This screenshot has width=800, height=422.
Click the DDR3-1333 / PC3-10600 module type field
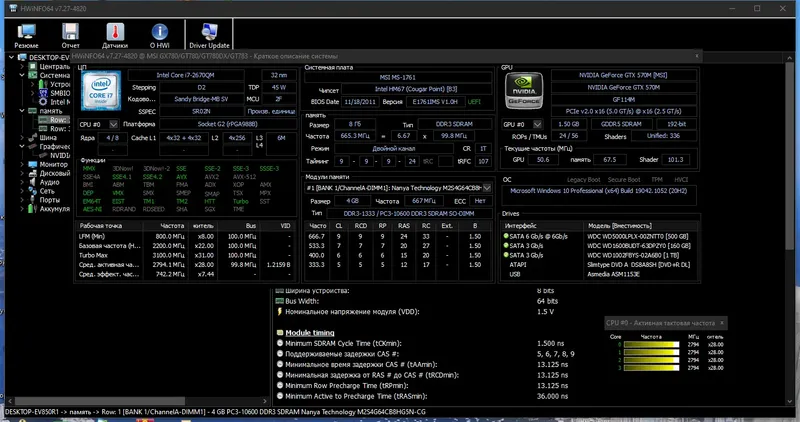(x=409, y=213)
